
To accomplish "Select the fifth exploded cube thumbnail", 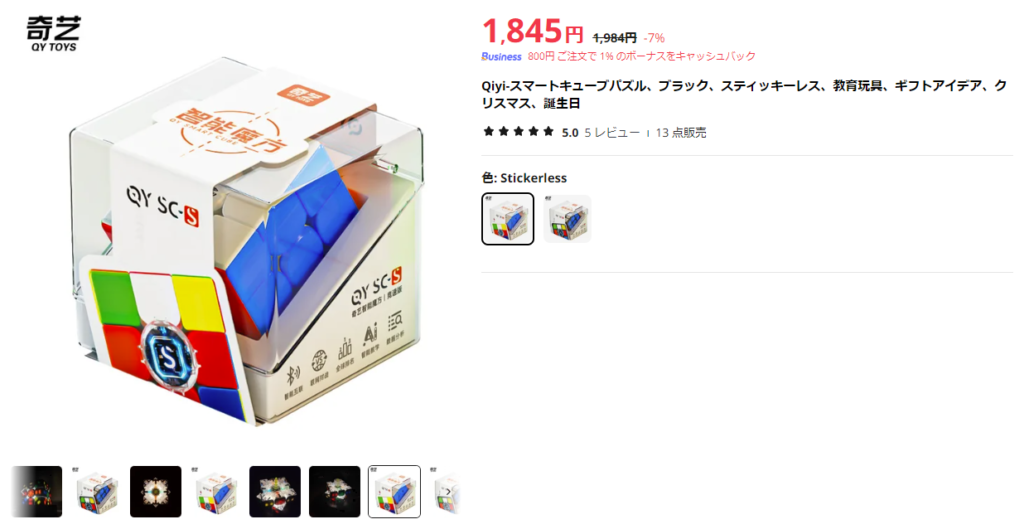I will (x=275, y=492).
